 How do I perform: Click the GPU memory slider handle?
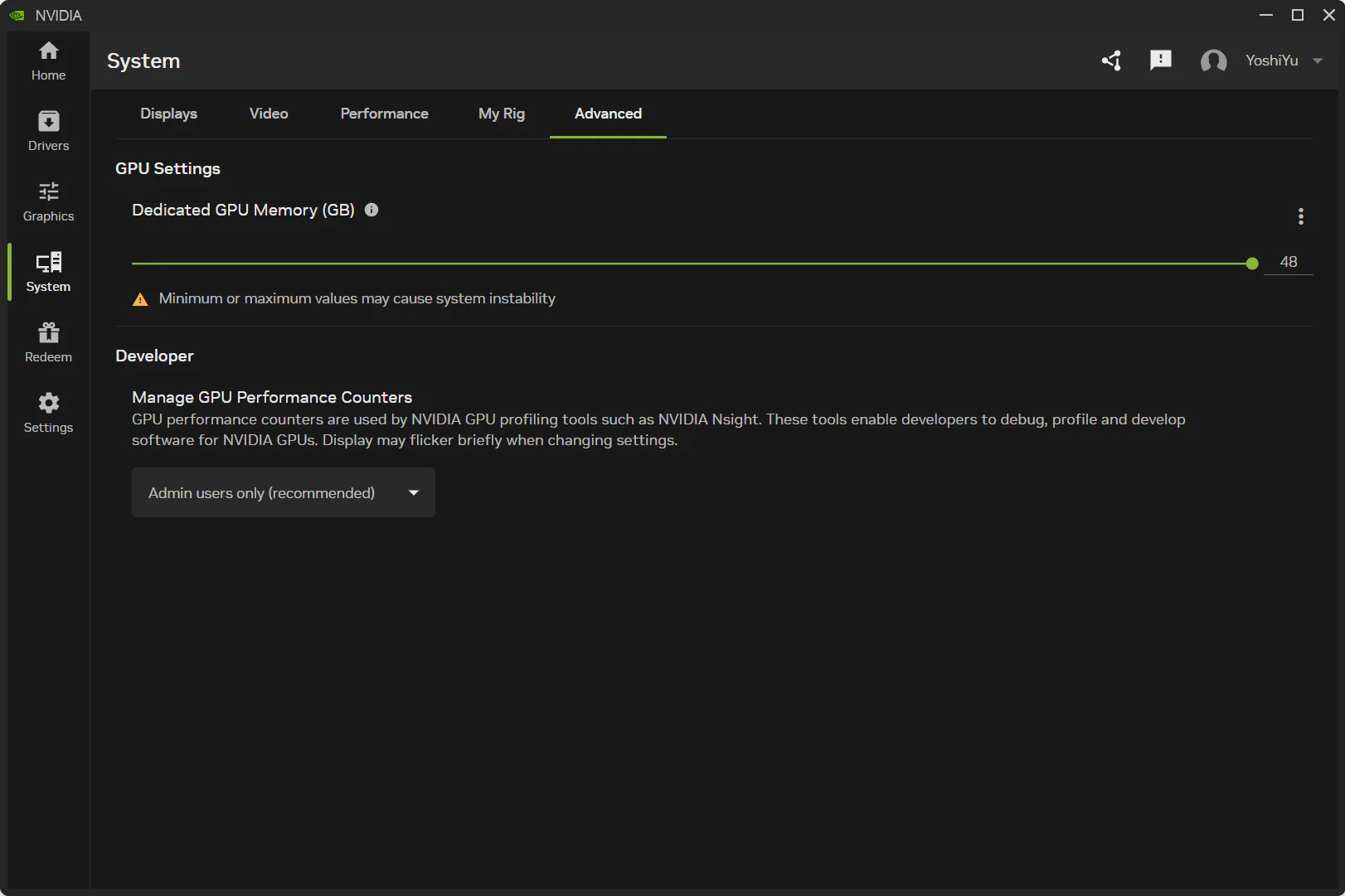[1252, 264]
